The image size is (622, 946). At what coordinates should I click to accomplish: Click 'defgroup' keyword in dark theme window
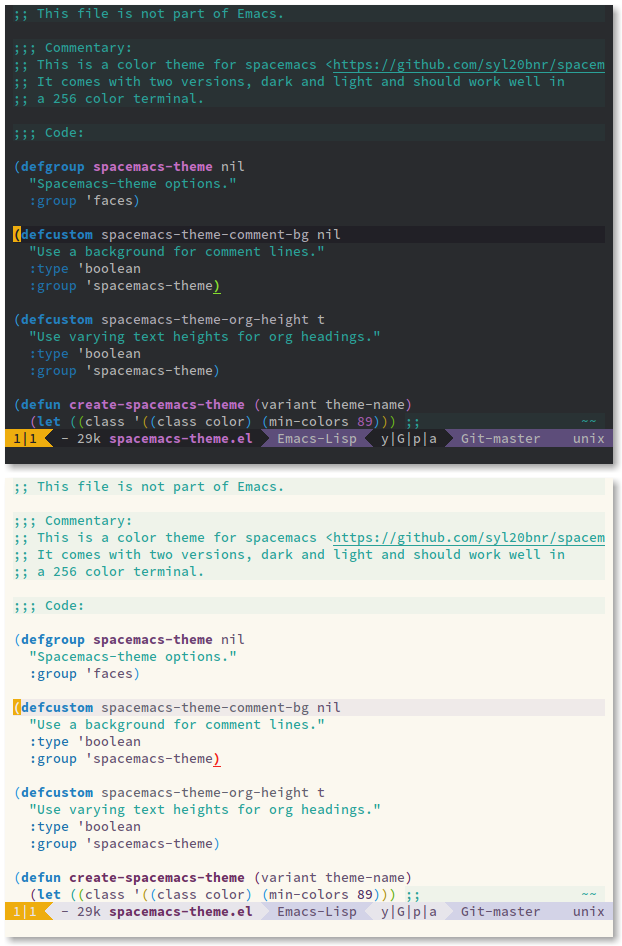click(x=53, y=167)
